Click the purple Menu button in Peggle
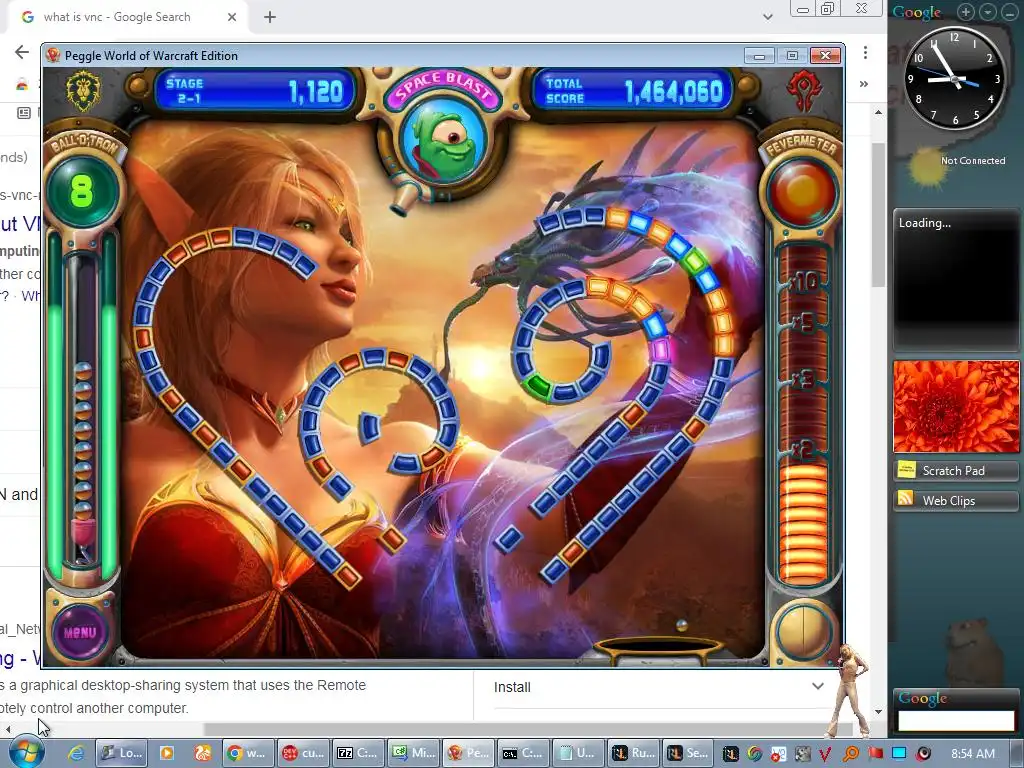Screen dimensions: 1024x768 [x=80, y=632]
